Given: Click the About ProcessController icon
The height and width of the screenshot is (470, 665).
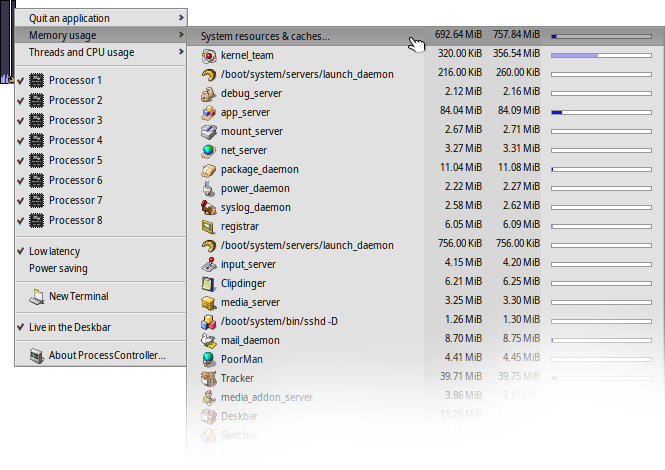Looking at the screenshot, I should tap(37, 355).
